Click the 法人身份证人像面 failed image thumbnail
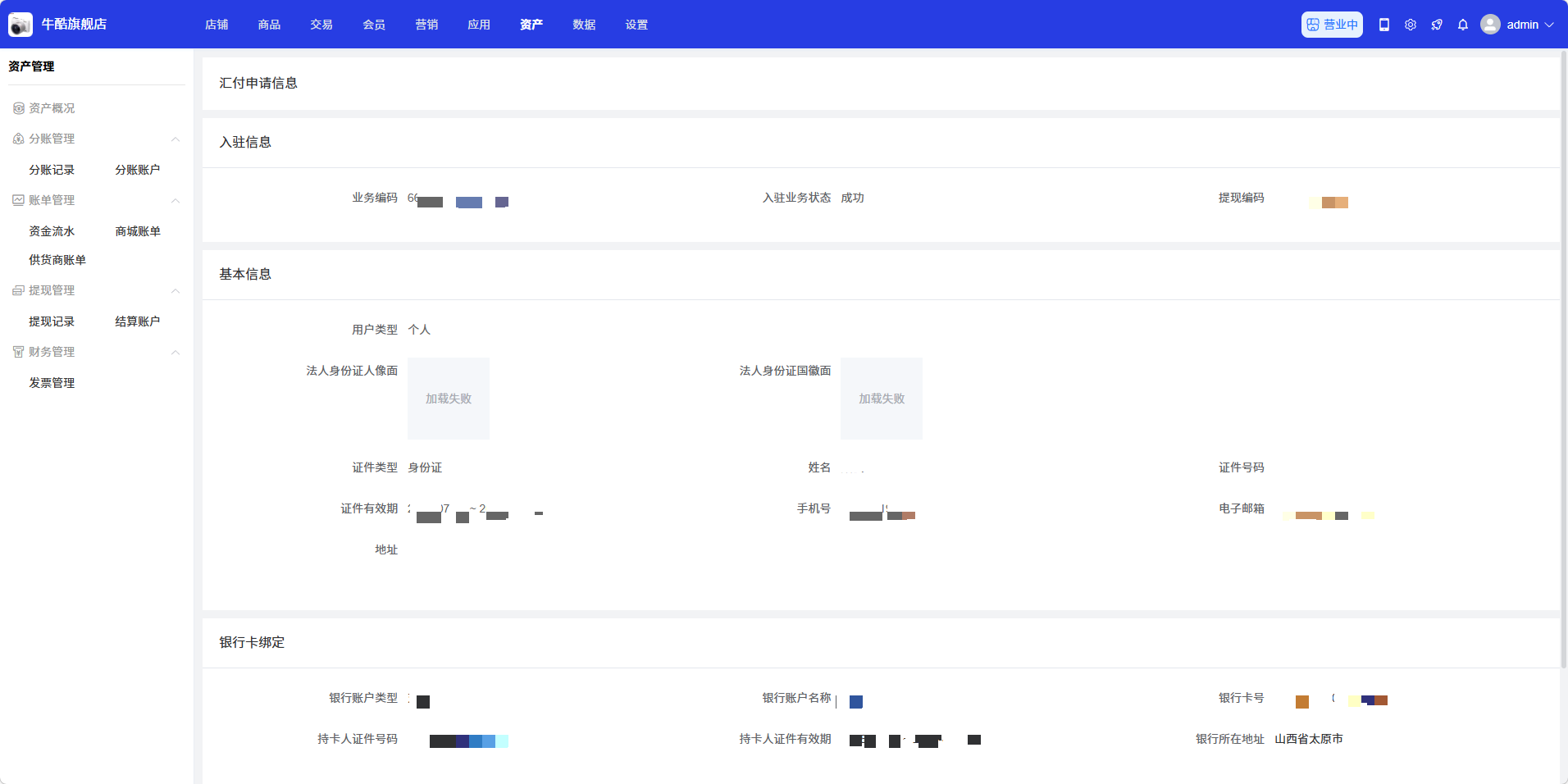This screenshot has height=784, width=1568. pos(449,399)
